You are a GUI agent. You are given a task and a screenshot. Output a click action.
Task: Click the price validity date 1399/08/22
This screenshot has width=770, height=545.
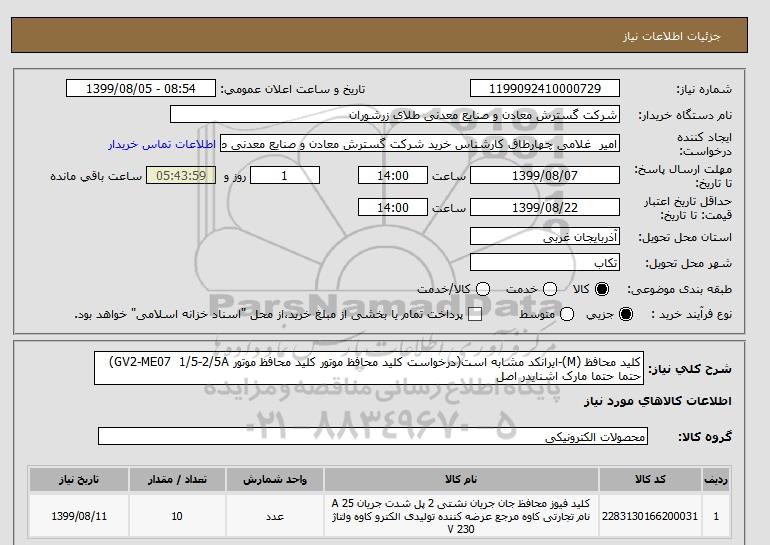(545, 207)
